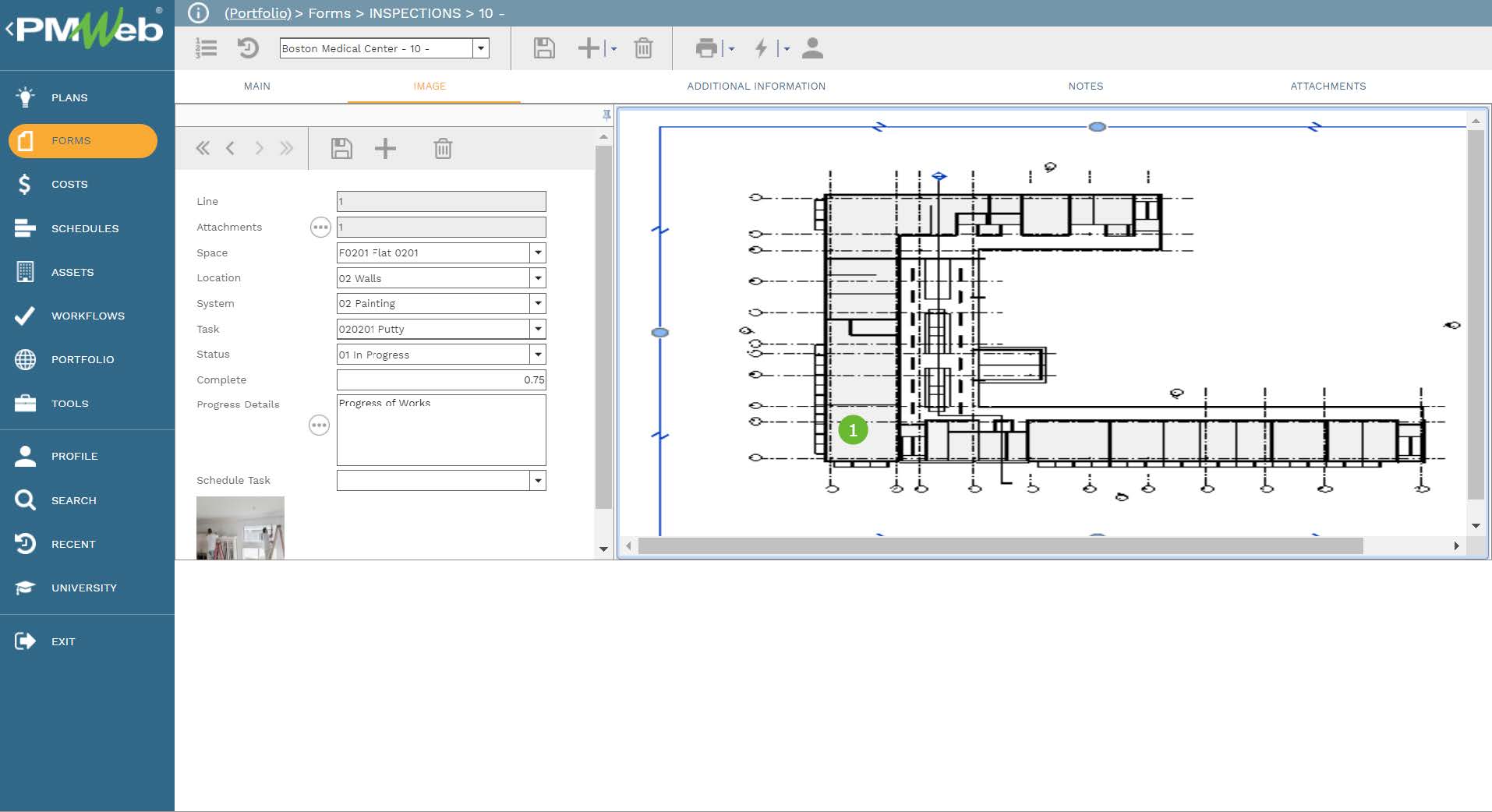Delete the inspection record via top trash
Screen dimensions: 1492x812
point(643,48)
